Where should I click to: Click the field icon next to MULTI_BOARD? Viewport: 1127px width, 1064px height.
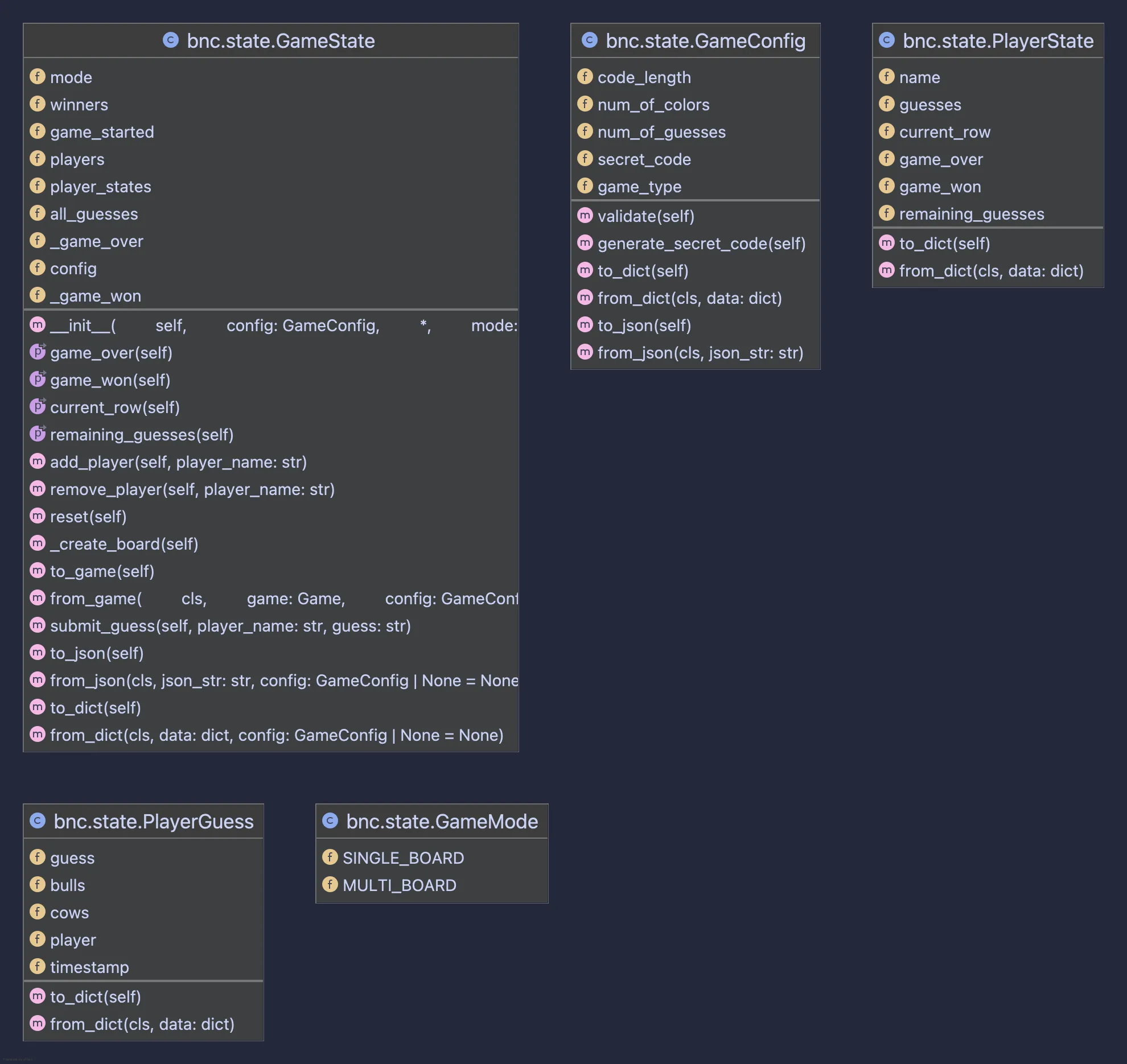[x=330, y=884]
